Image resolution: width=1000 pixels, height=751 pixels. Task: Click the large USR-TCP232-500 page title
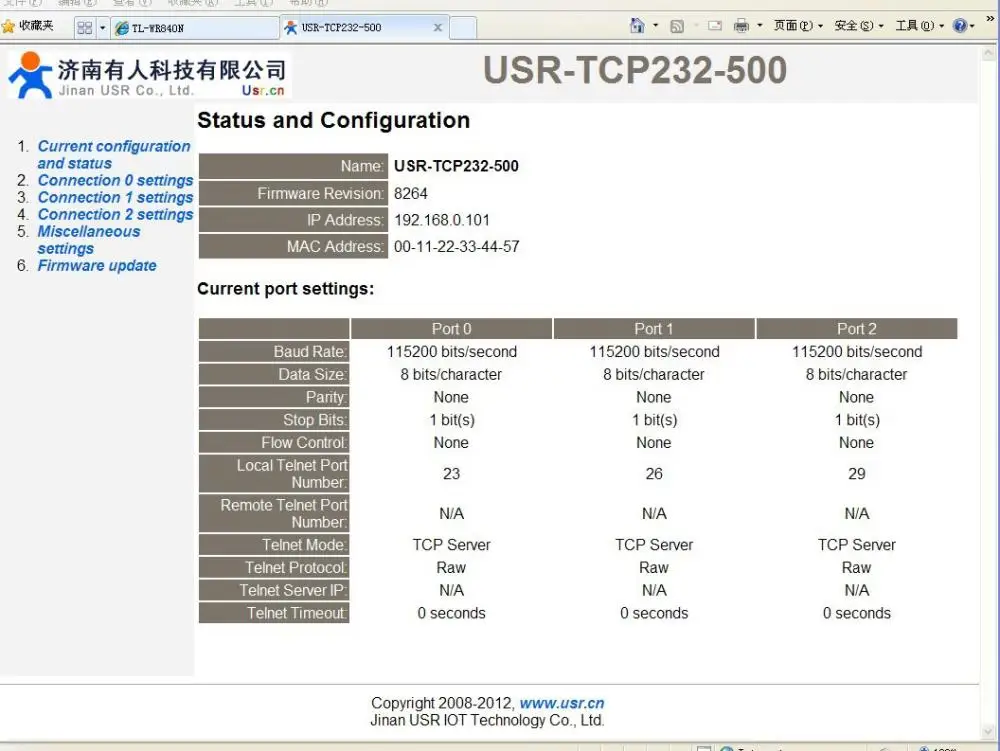pos(635,70)
